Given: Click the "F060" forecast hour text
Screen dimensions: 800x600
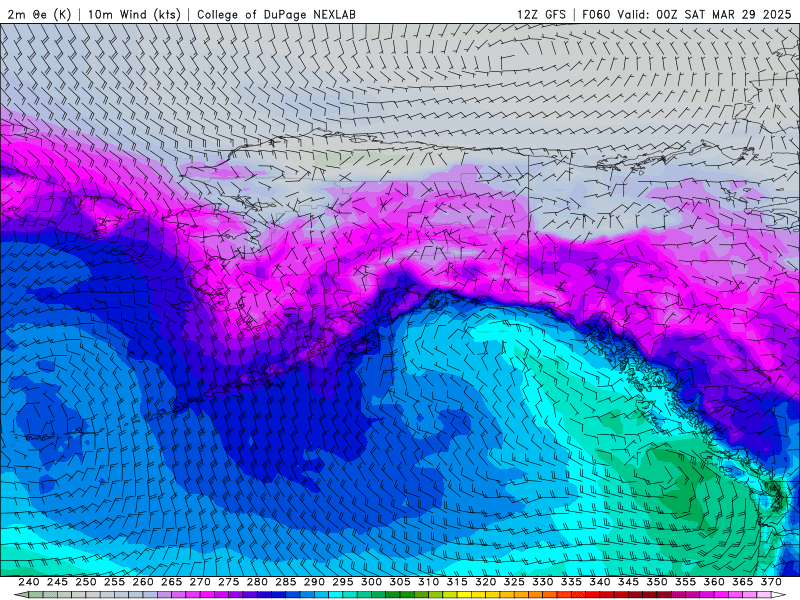Looking at the screenshot, I should [596, 14].
